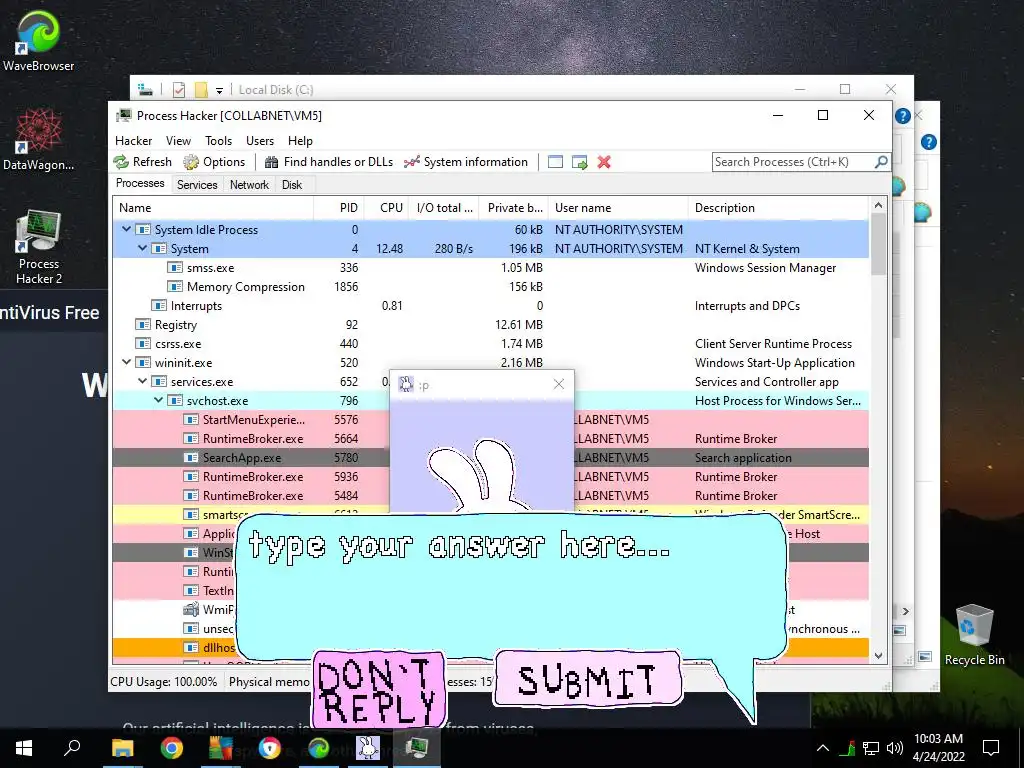
Task: Sort by the Private bytes column header
Action: [514, 208]
